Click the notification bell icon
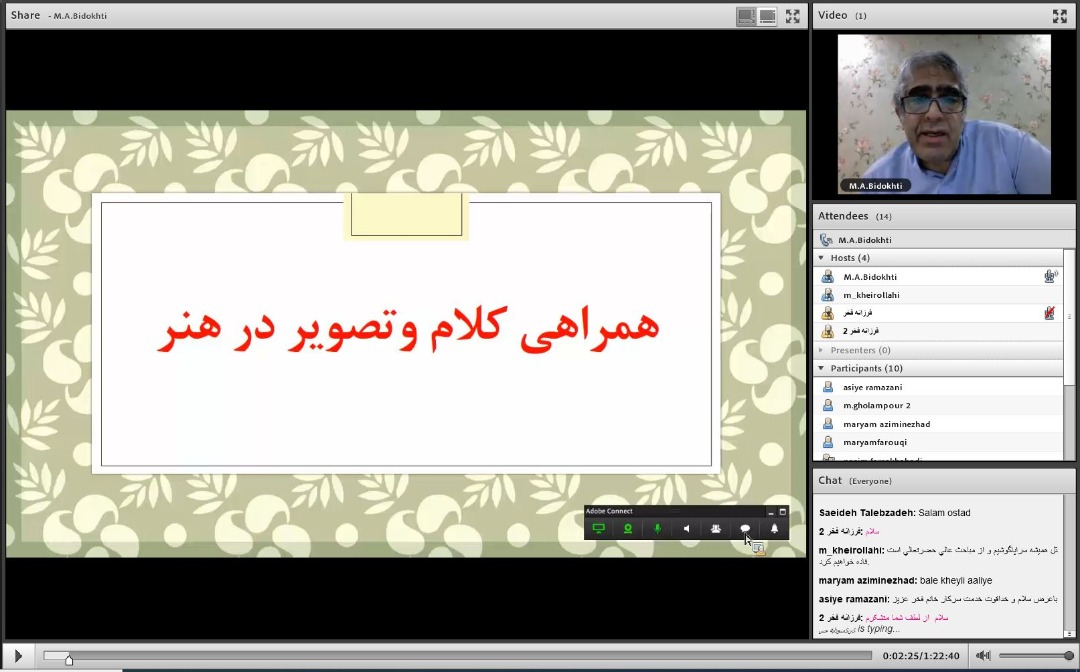The image size is (1080, 672). tap(774, 529)
